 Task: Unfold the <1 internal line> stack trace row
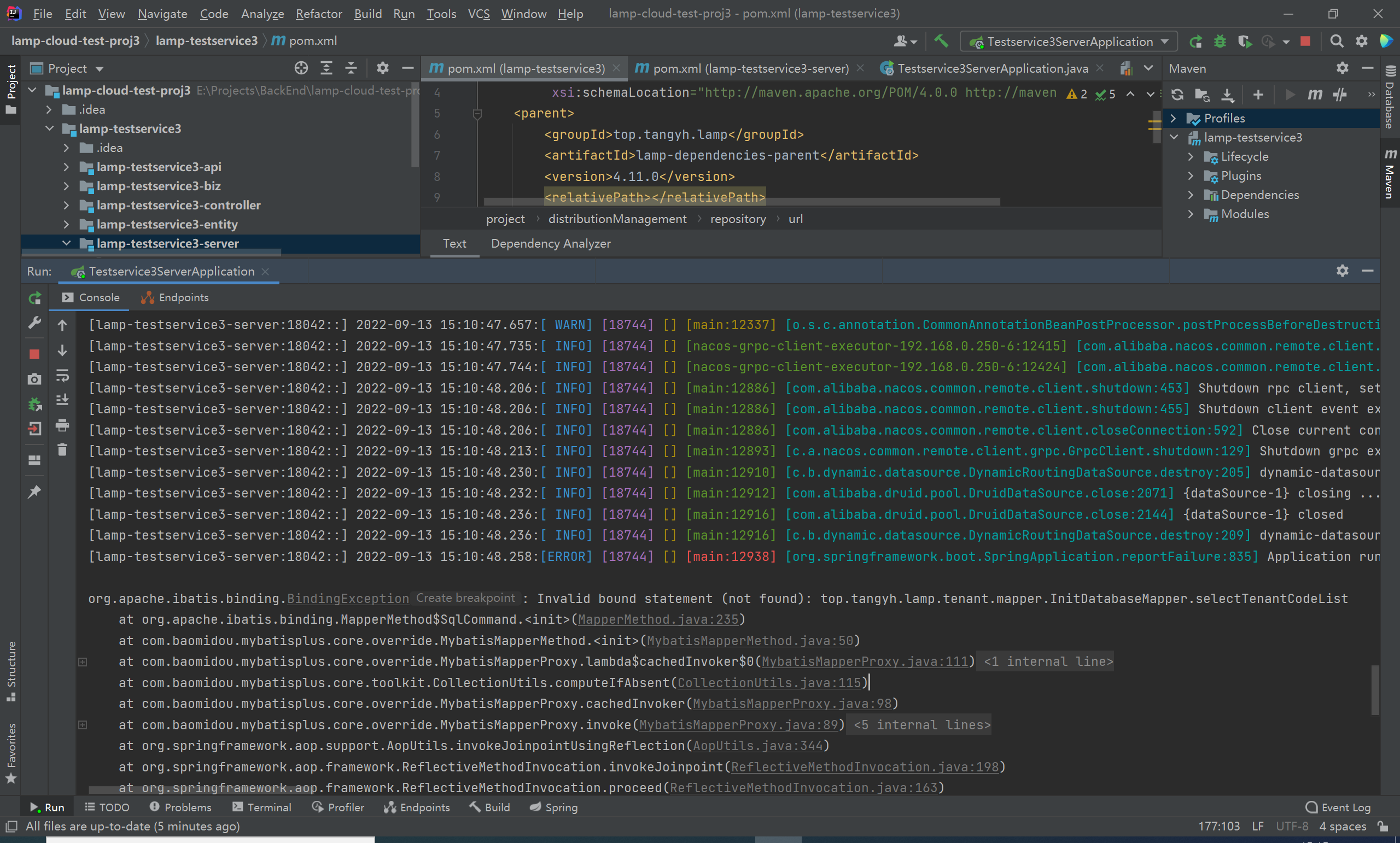(x=83, y=662)
